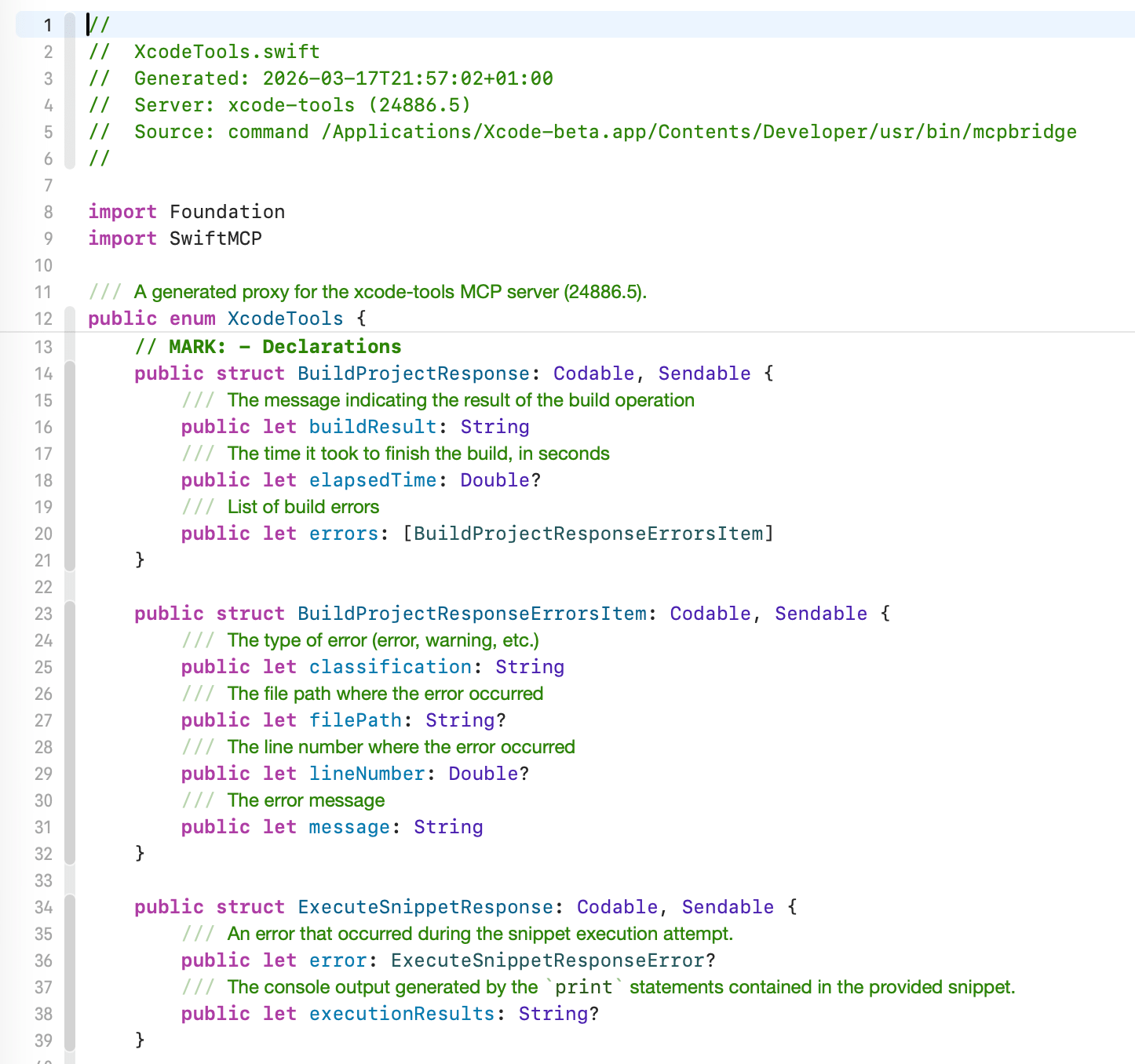This screenshot has width=1135, height=1064.
Task: Click the message property name on line 31
Action: click(x=349, y=826)
